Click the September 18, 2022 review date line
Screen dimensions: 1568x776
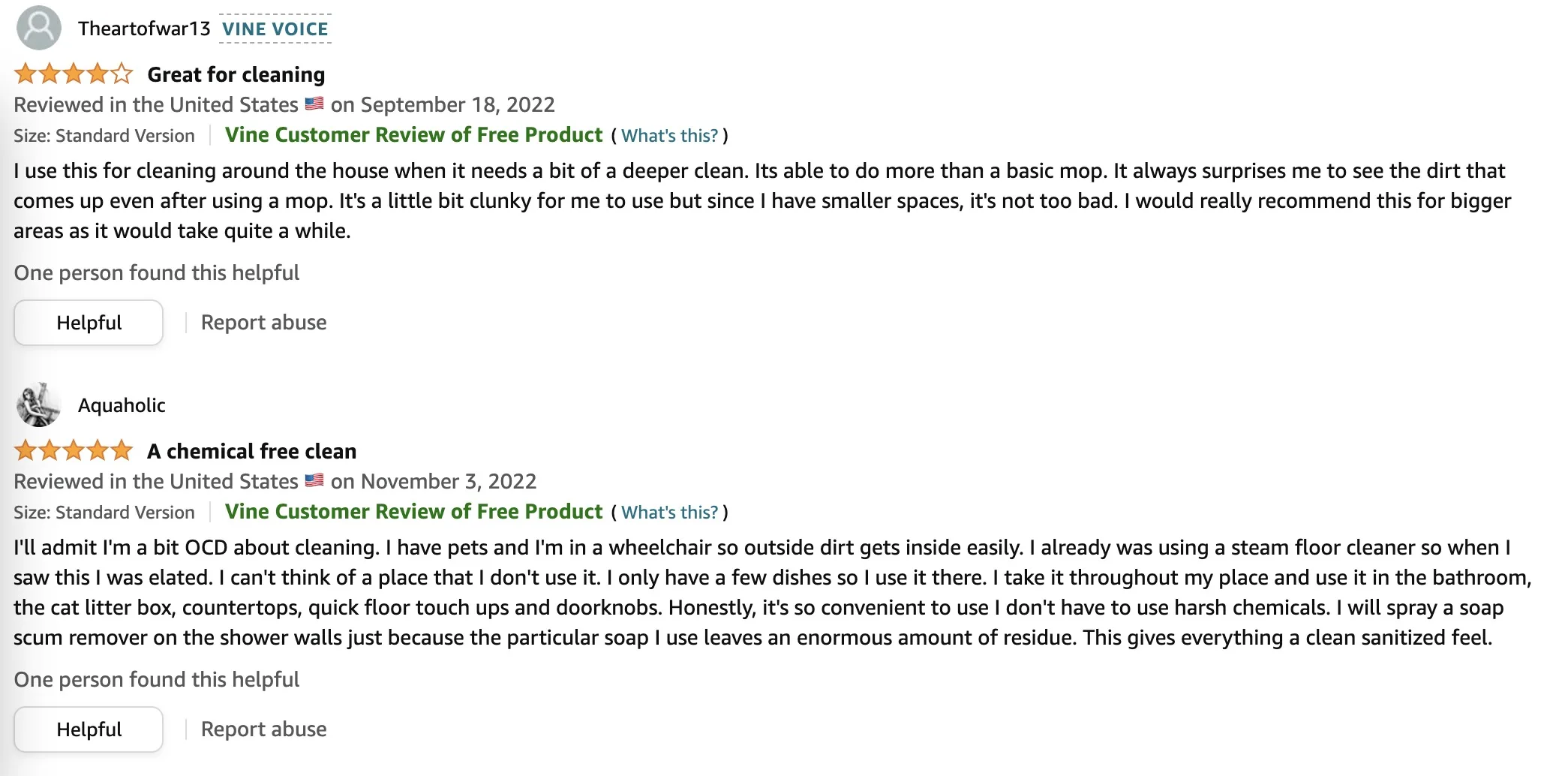click(x=443, y=104)
